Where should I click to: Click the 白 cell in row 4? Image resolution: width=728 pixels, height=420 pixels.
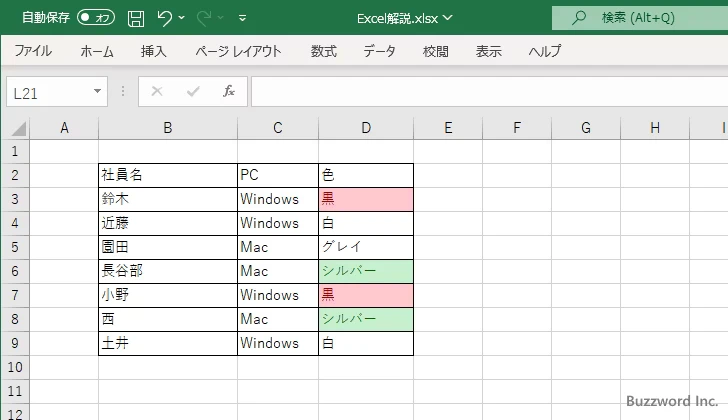pyautogui.click(x=366, y=223)
